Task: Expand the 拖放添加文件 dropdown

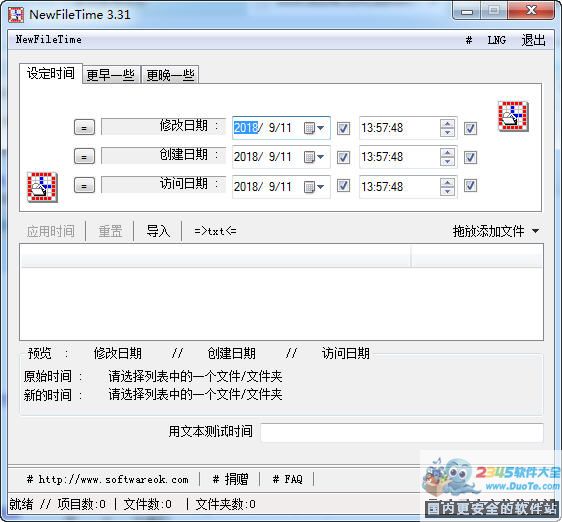Action: tap(535, 231)
